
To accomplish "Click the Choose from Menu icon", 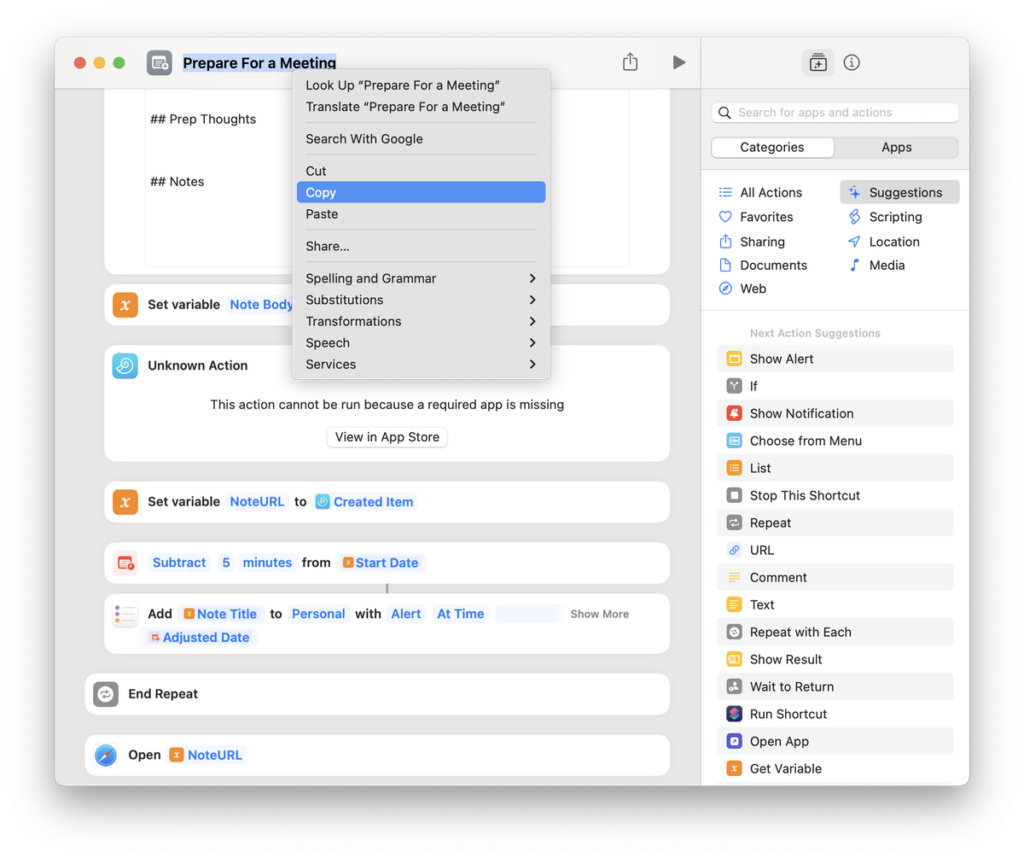I will [x=734, y=441].
